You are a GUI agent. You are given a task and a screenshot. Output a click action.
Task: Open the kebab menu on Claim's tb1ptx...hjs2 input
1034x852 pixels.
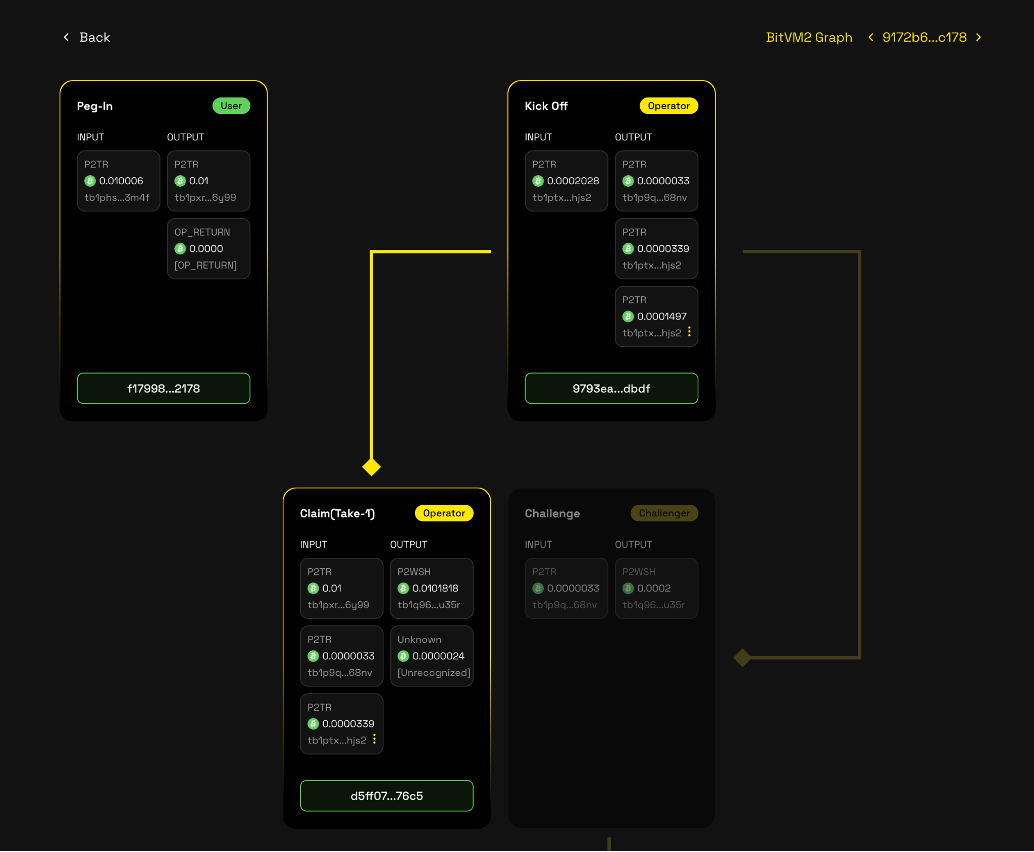pos(375,739)
